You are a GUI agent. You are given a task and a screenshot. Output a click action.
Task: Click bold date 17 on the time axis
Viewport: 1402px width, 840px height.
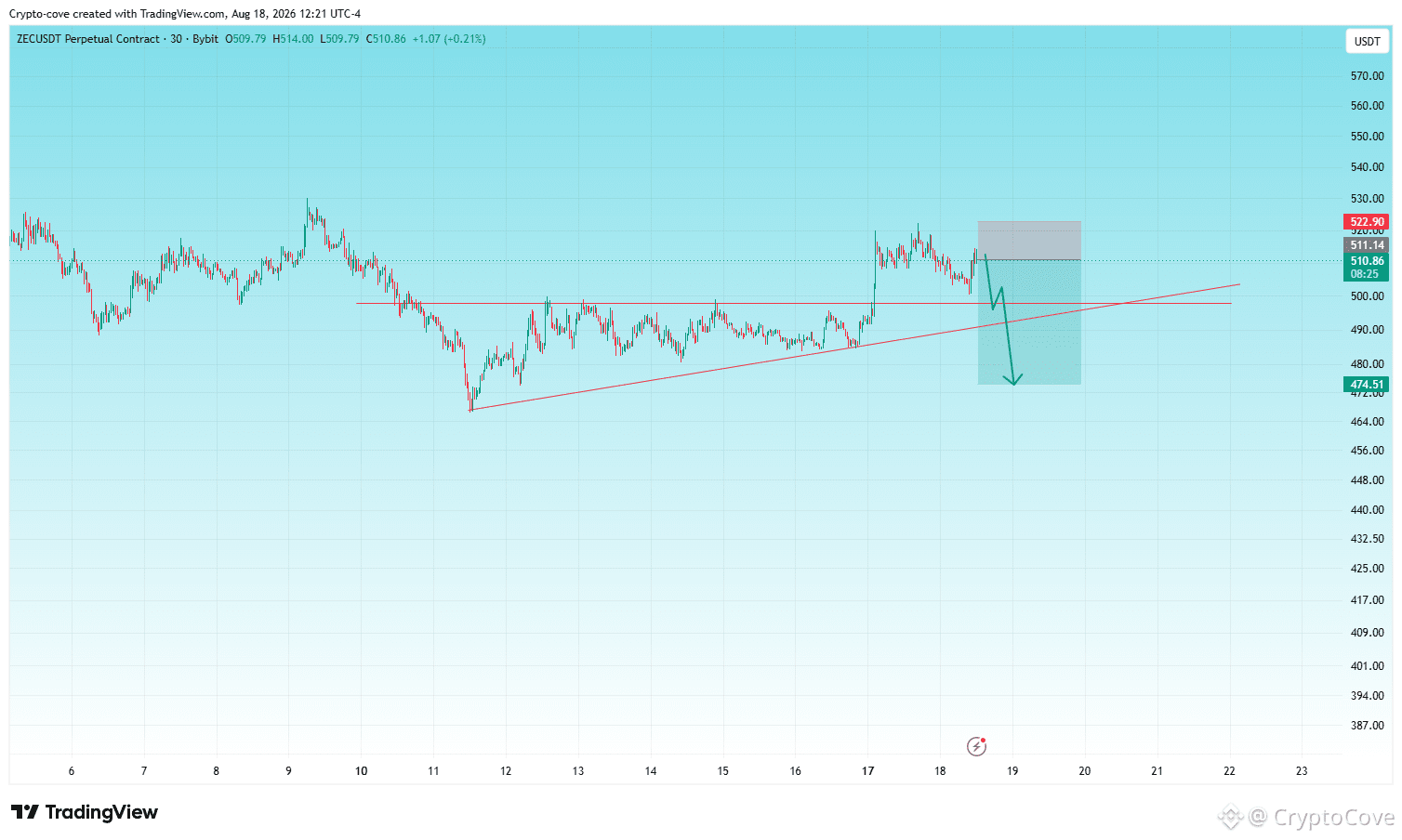[868, 771]
